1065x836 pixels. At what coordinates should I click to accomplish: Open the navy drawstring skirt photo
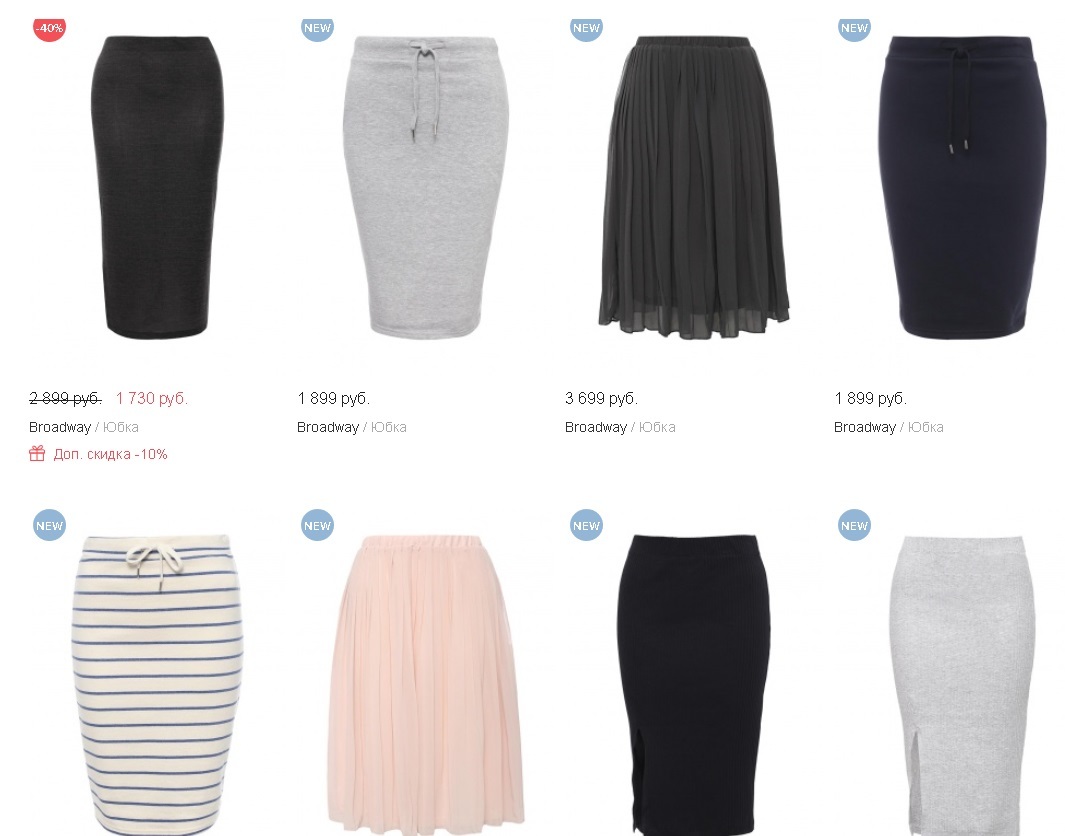pyautogui.click(x=962, y=187)
